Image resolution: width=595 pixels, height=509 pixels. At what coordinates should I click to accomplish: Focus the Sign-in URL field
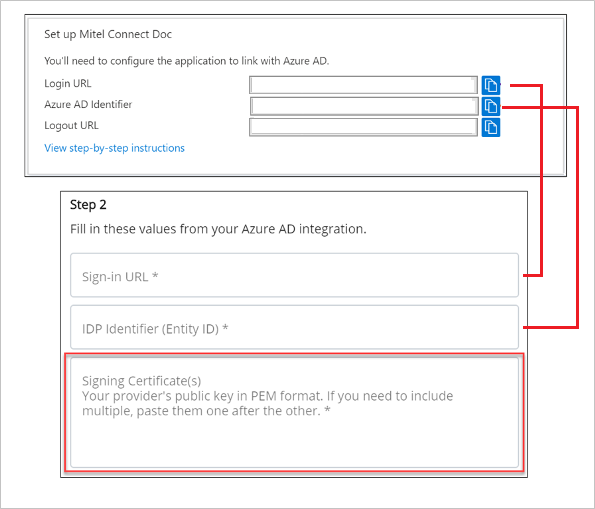click(294, 275)
